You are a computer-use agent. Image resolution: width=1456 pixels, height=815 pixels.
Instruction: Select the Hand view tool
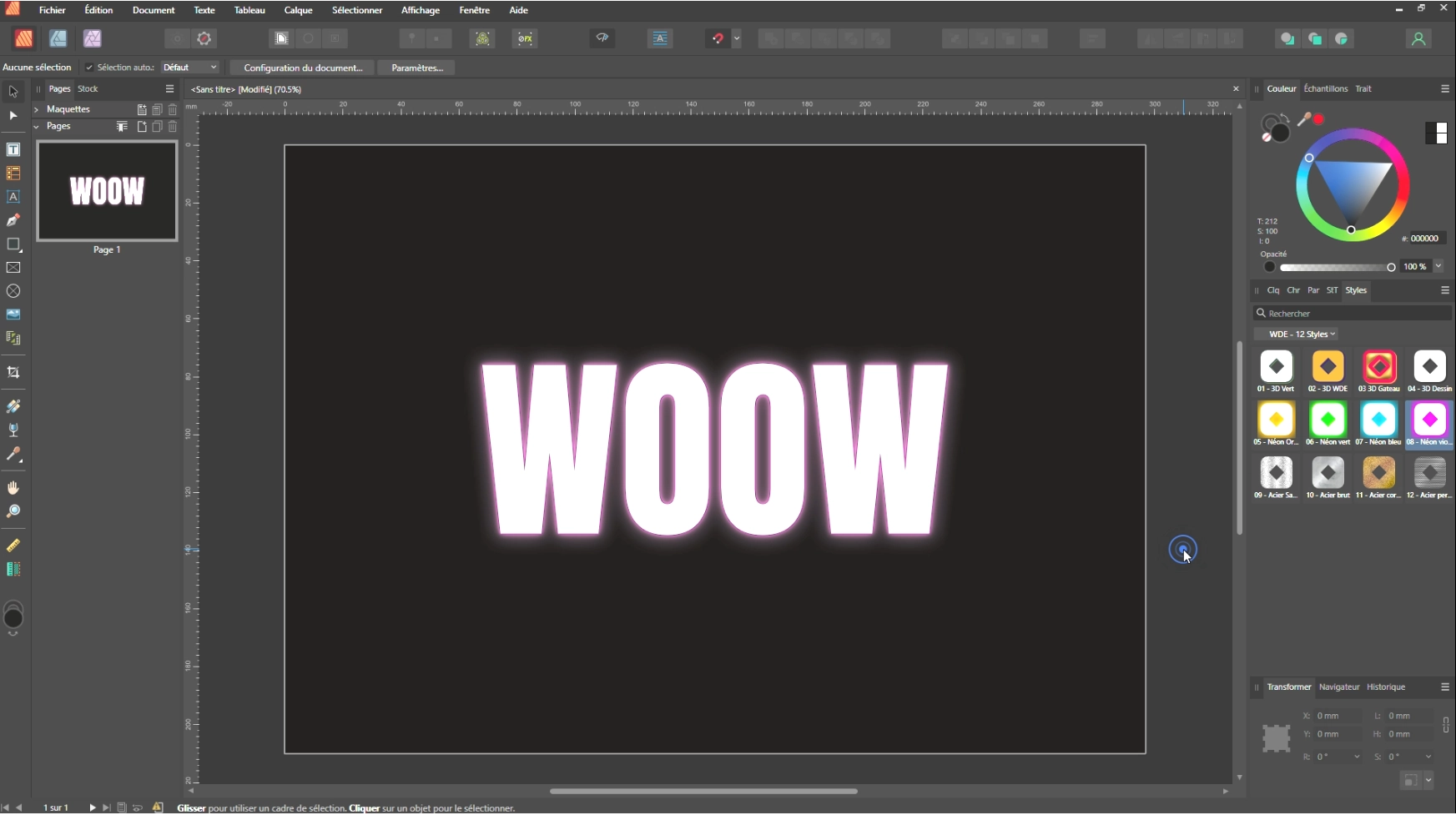[13, 488]
